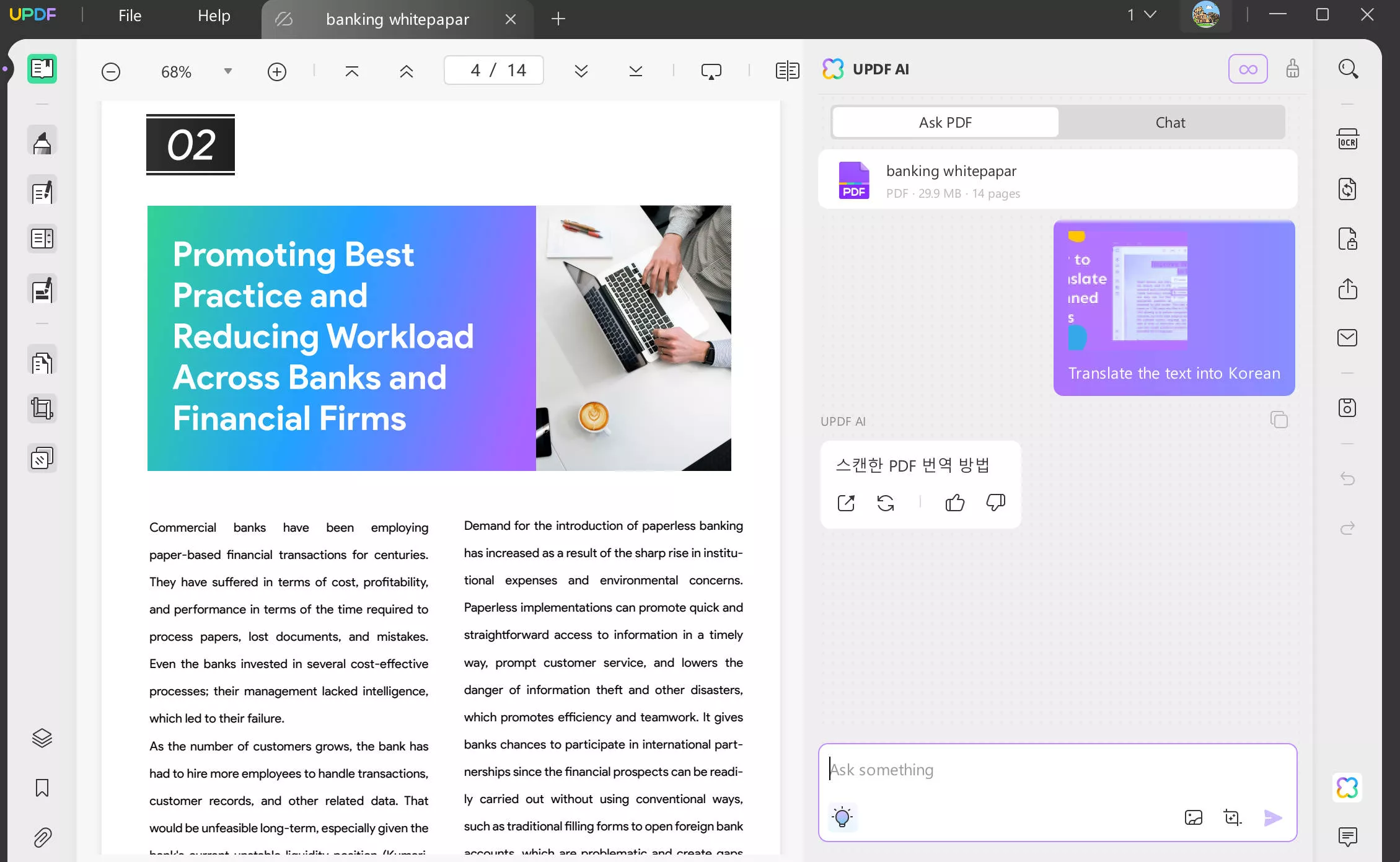Go to the previous page
The image size is (1400, 862).
click(407, 71)
